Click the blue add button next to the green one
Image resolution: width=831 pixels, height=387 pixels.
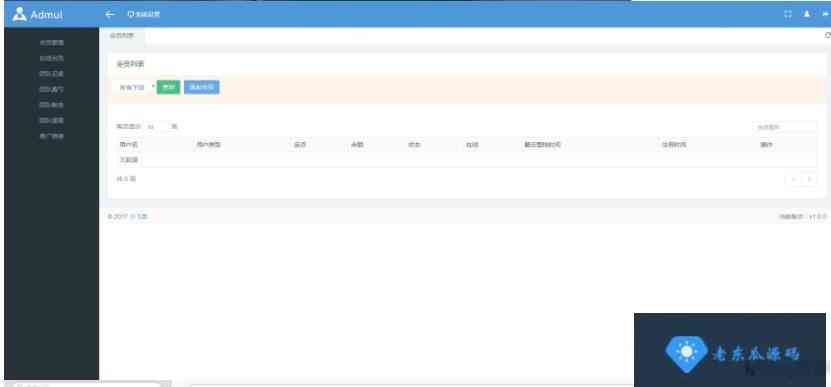[201, 87]
